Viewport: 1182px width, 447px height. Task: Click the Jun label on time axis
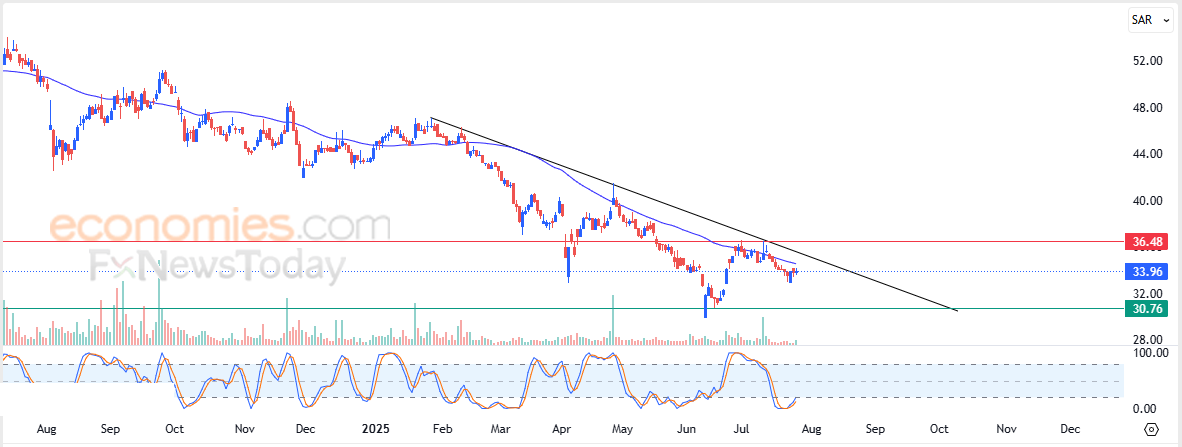click(x=686, y=429)
